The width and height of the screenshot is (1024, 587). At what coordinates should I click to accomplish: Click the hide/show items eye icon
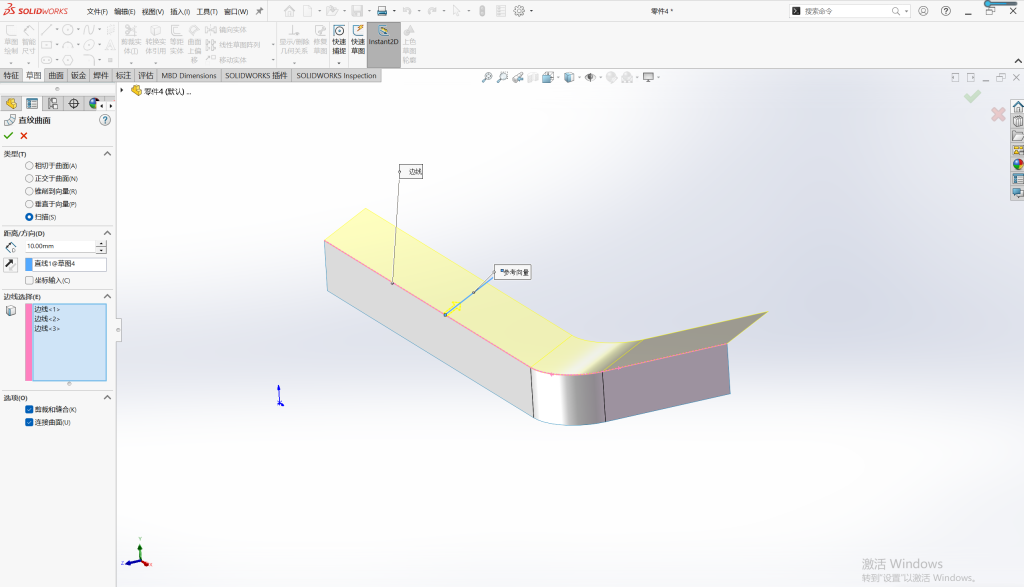pyautogui.click(x=590, y=77)
